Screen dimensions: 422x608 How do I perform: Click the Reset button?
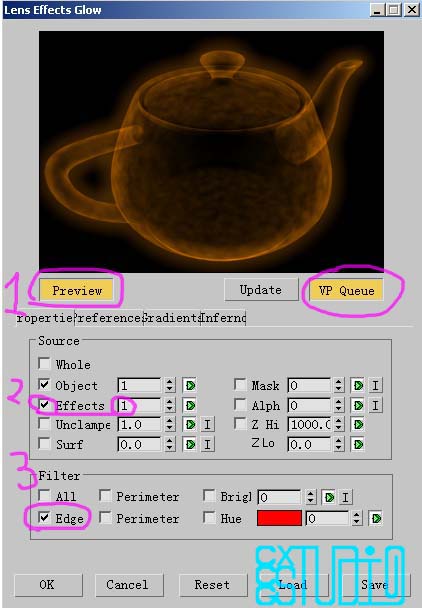click(x=213, y=585)
